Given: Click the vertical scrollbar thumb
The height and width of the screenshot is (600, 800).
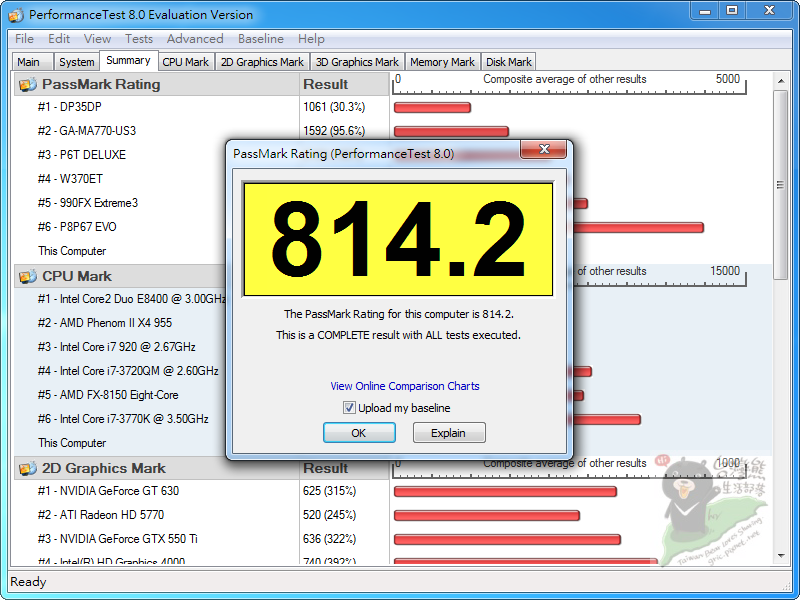Looking at the screenshot, I should (x=781, y=185).
